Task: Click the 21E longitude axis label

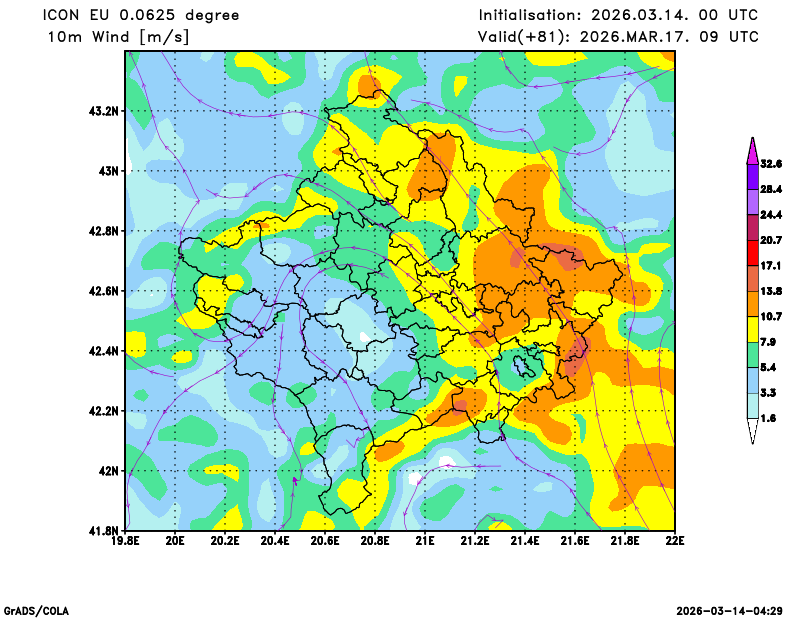Action: point(425,542)
